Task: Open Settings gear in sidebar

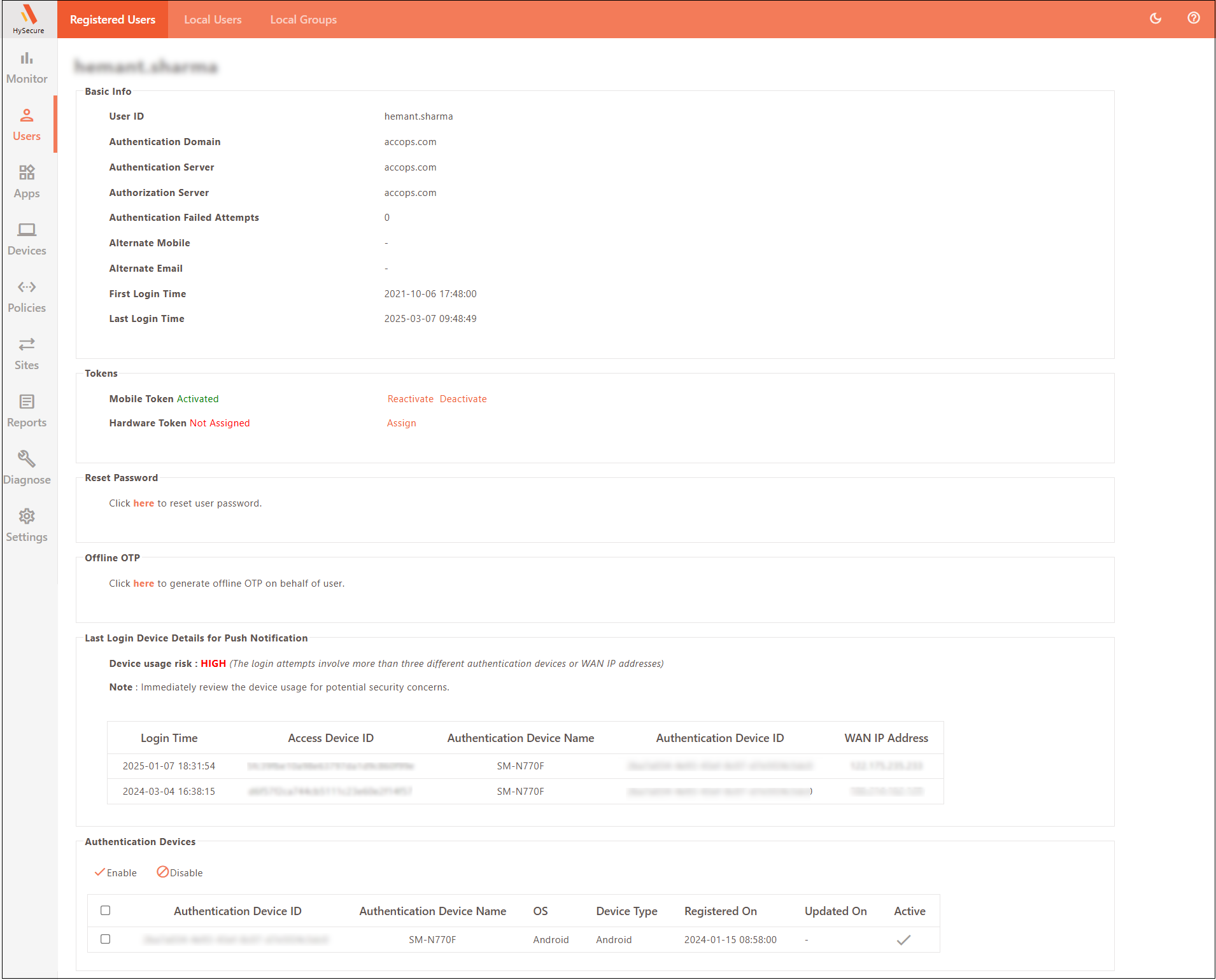Action: [27, 526]
